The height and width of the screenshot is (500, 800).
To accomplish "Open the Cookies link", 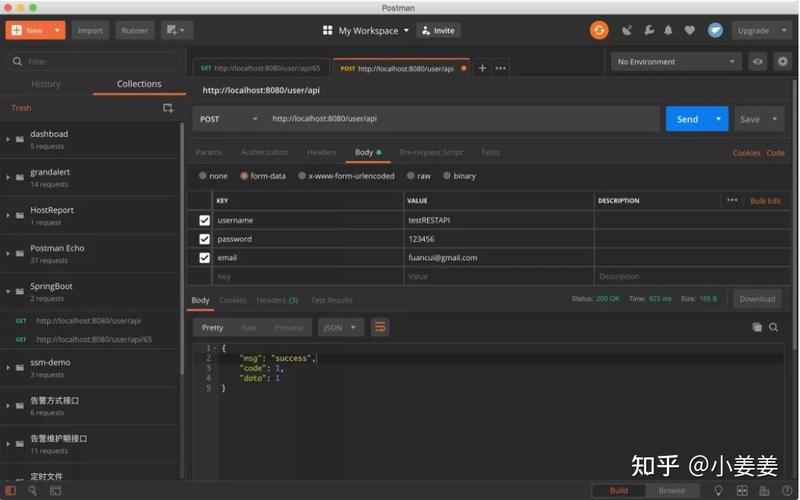I will click(x=746, y=153).
